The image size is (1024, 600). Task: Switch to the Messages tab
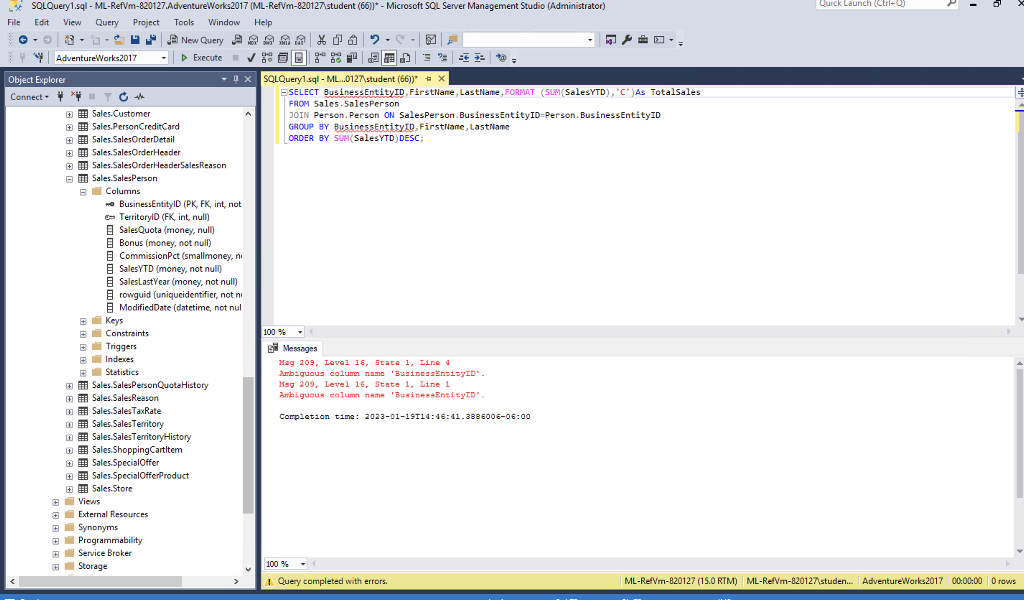[293, 348]
